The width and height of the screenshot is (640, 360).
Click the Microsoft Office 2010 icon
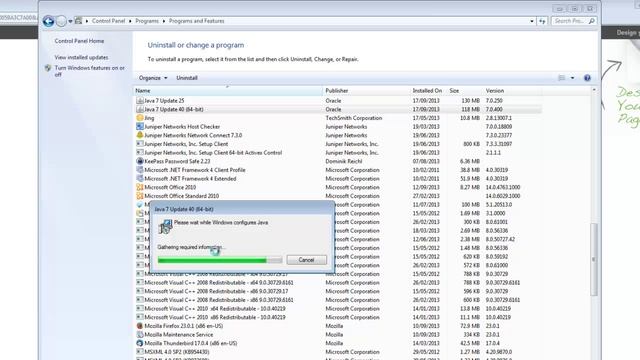click(x=140, y=187)
